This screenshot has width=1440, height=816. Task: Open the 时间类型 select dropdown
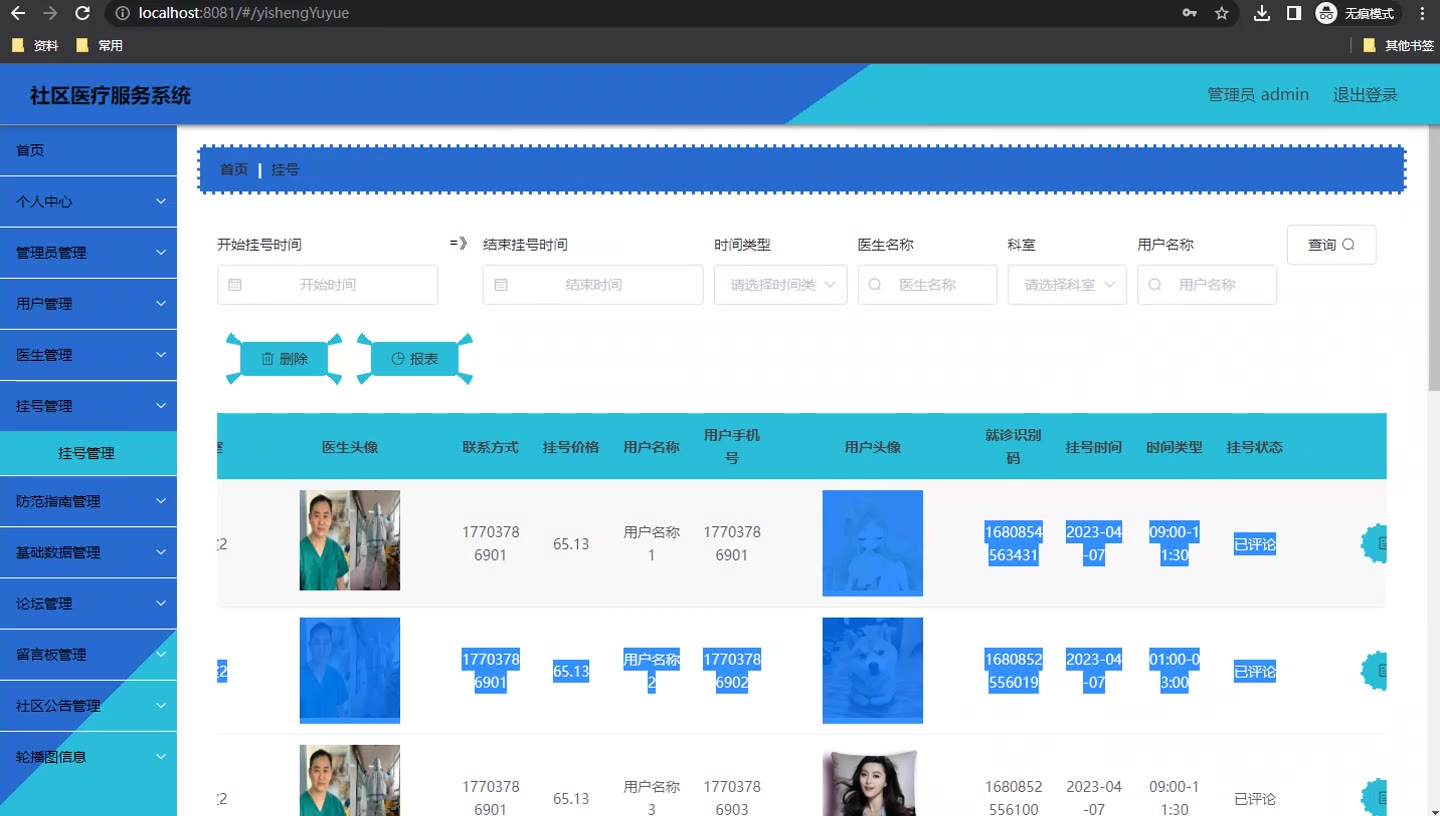(x=781, y=285)
